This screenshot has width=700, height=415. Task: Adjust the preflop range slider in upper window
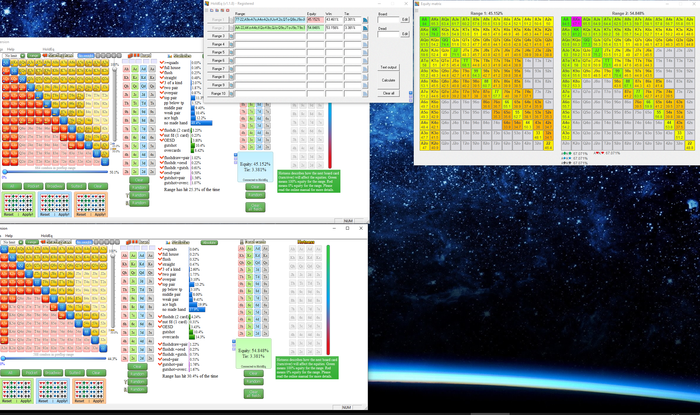[x=56, y=172]
